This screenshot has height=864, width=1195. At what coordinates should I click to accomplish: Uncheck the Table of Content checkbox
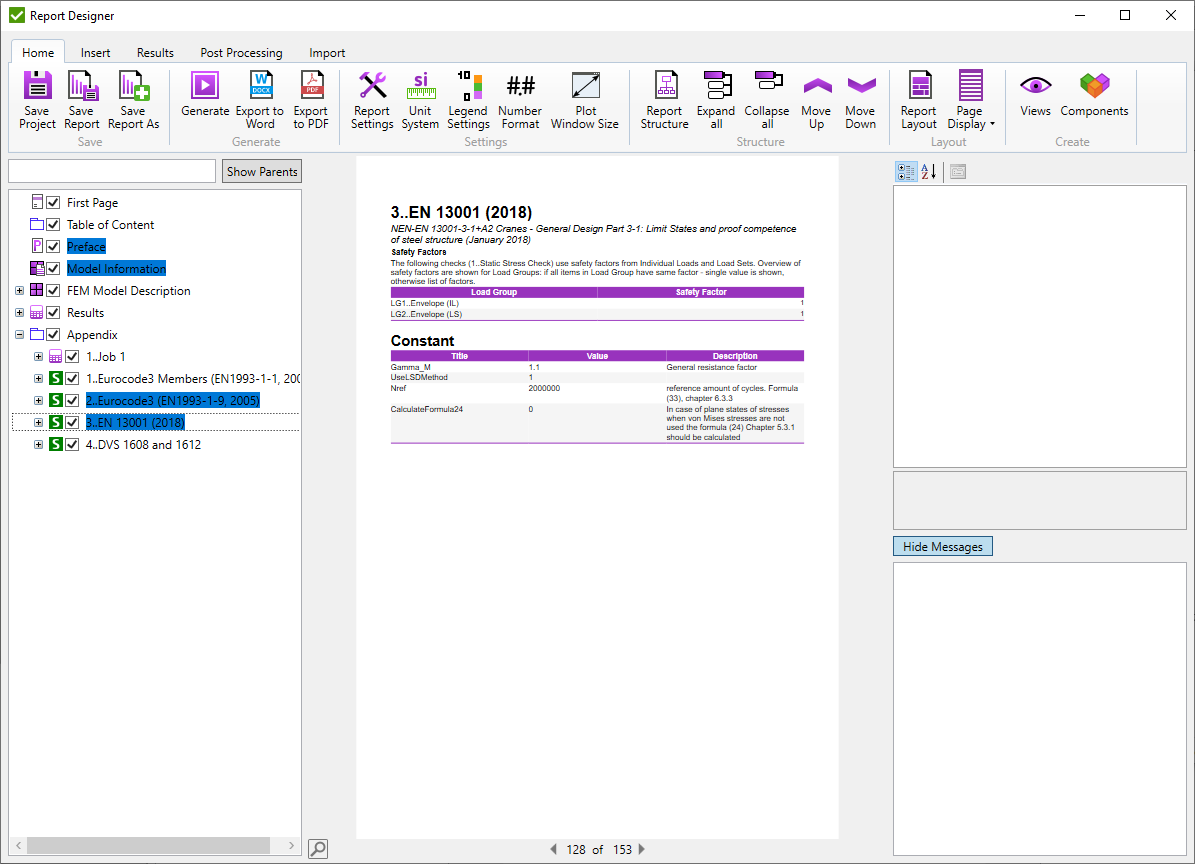pyautogui.click(x=53, y=225)
